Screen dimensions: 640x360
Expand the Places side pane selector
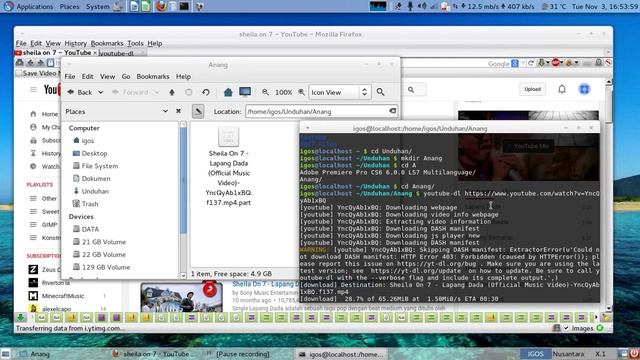165,111
